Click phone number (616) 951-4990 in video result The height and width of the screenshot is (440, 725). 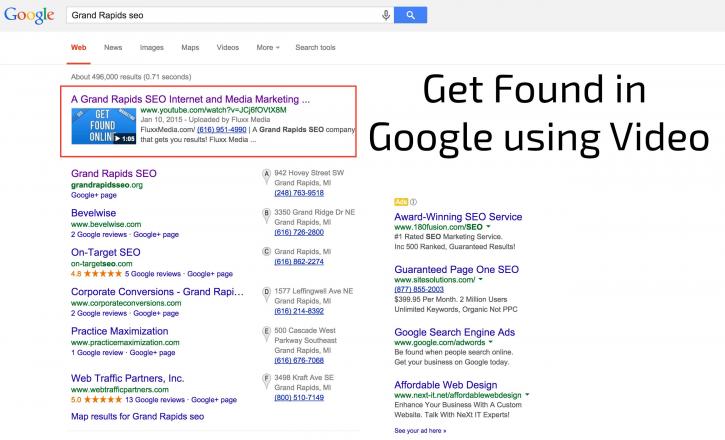[221, 129]
